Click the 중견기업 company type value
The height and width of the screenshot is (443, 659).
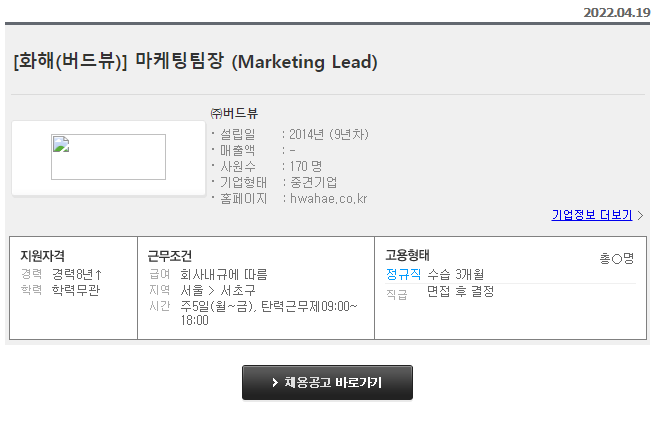pyautogui.click(x=314, y=182)
